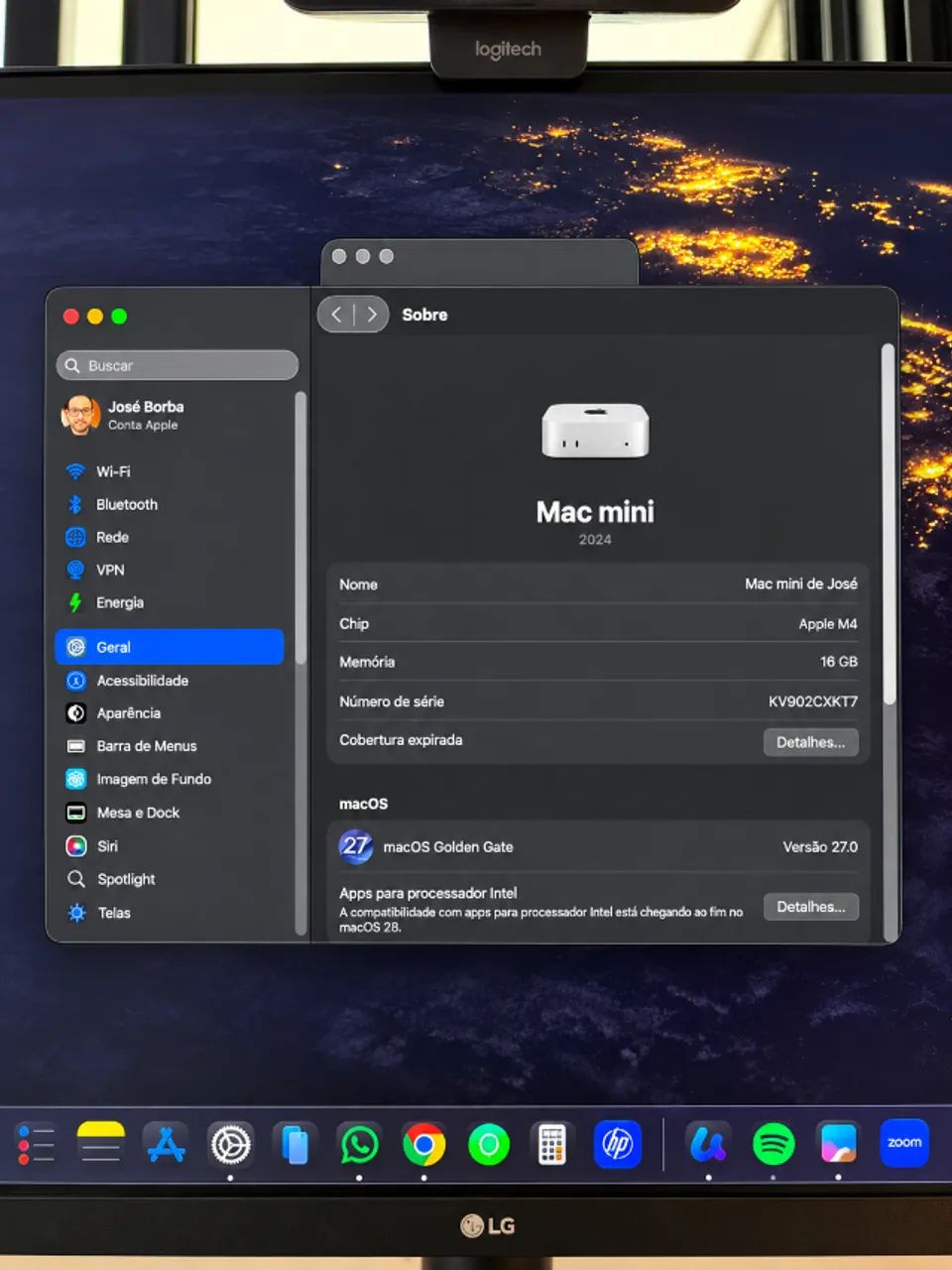The width and height of the screenshot is (952, 1270).
Task: Click the sidebar vertical scrollbar
Action: coord(300,528)
